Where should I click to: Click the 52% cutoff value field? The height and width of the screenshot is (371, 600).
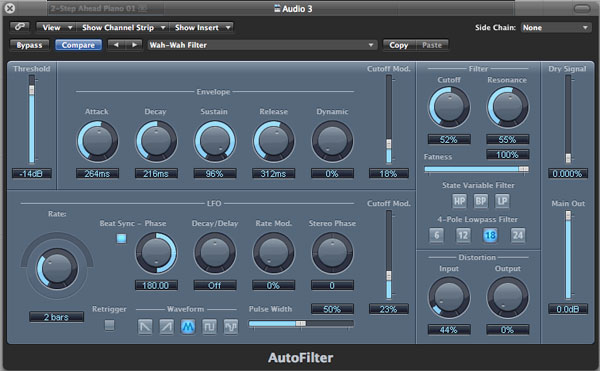click(x=449, y=139)
